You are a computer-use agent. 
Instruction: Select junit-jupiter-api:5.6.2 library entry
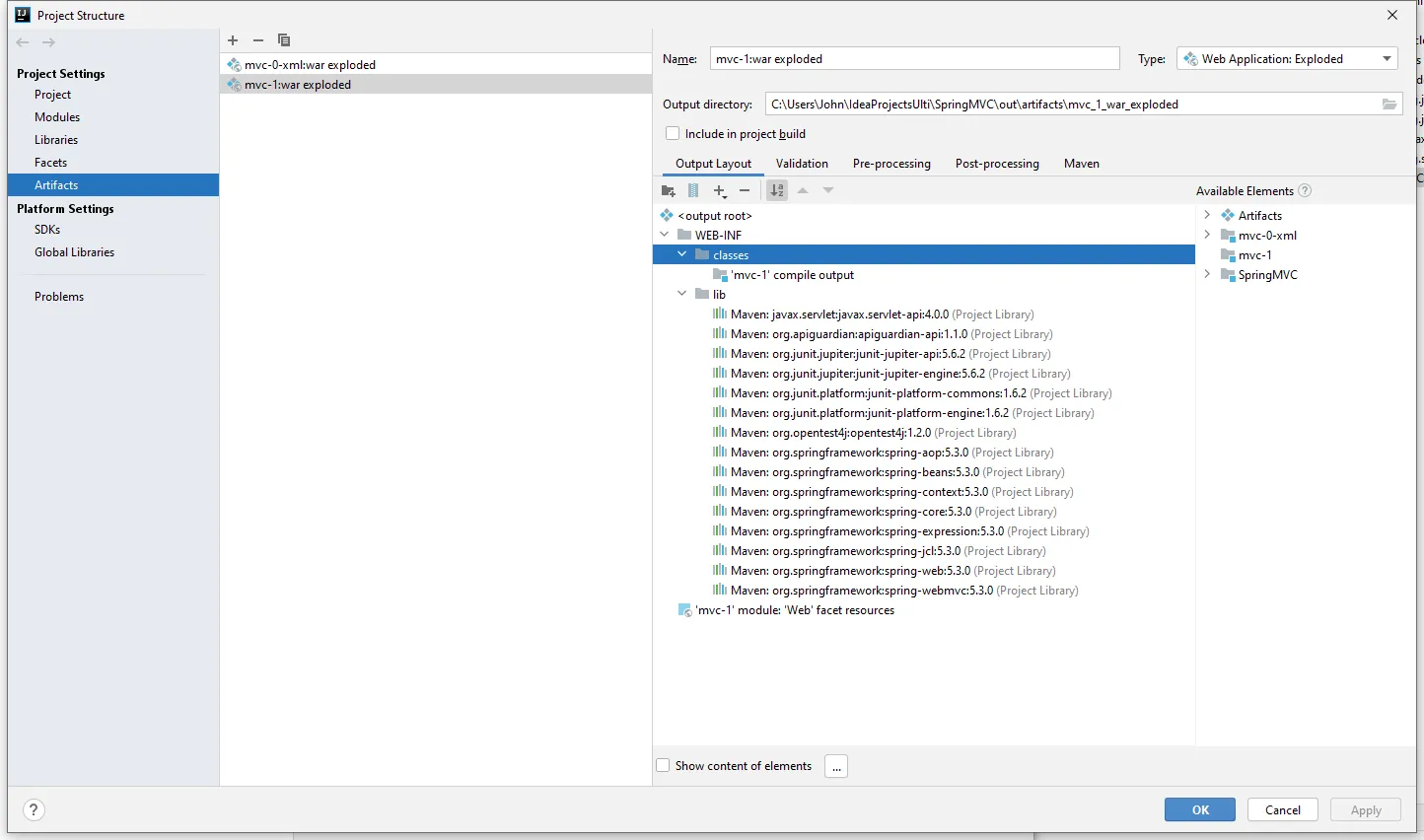[882, 354]
